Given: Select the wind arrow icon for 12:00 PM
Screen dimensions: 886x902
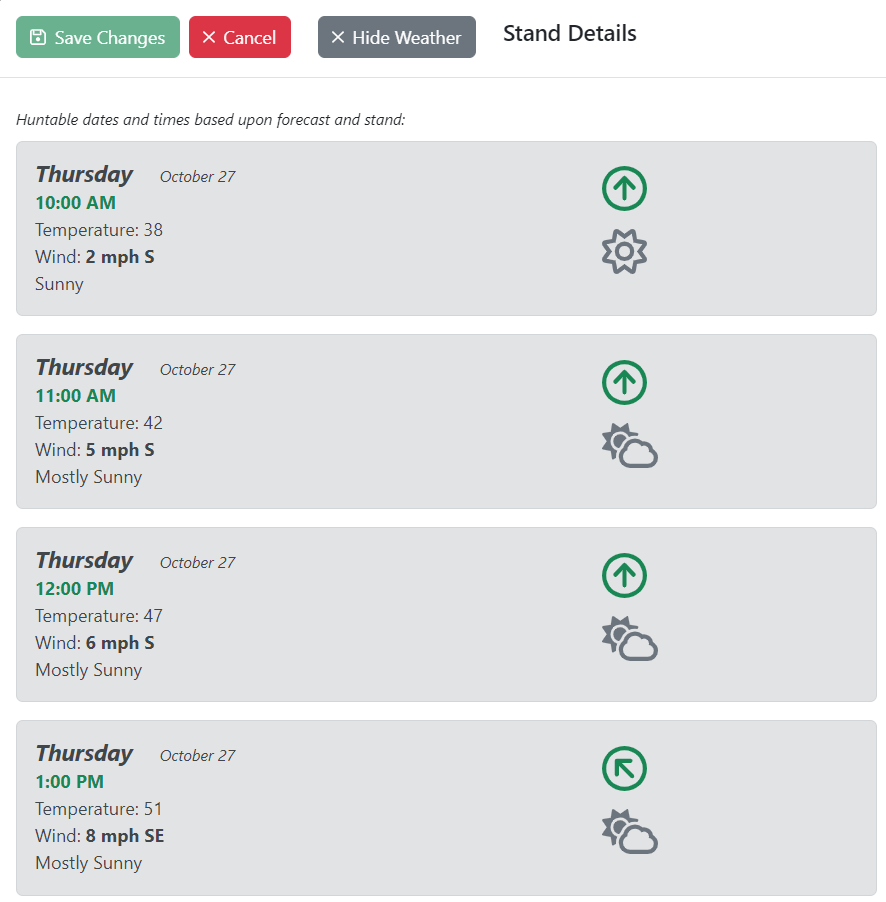Looking at the screenshot, I should pyautogui.click(x=624, y=575).
